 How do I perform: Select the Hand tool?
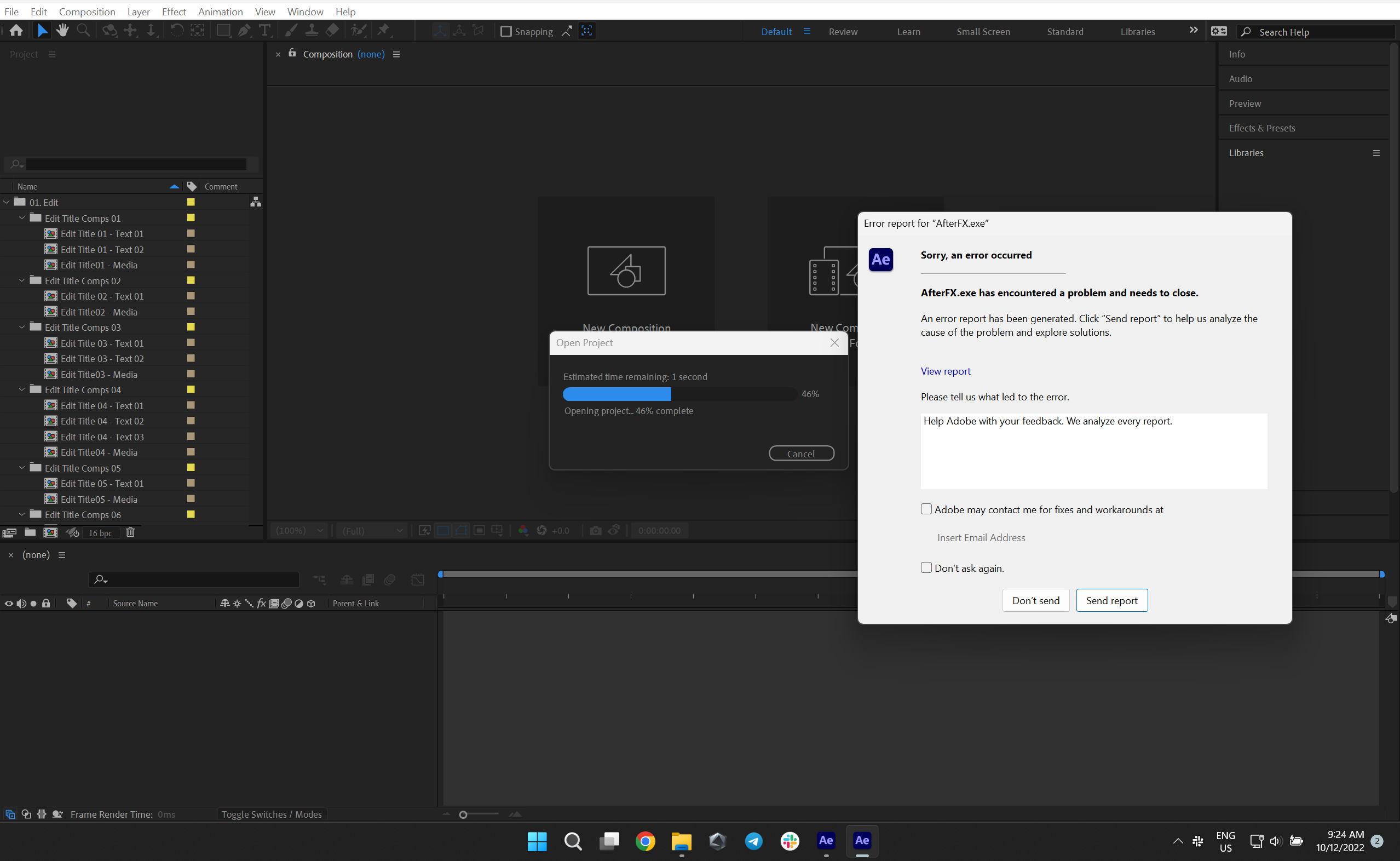point(62,31)
